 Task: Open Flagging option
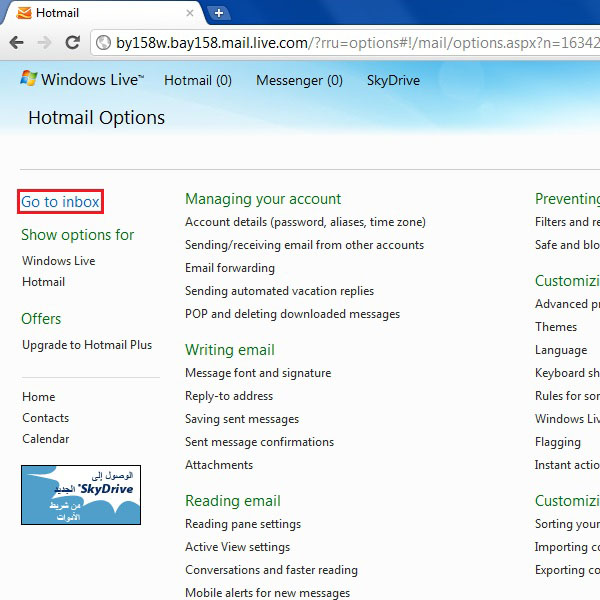(558, 442)
